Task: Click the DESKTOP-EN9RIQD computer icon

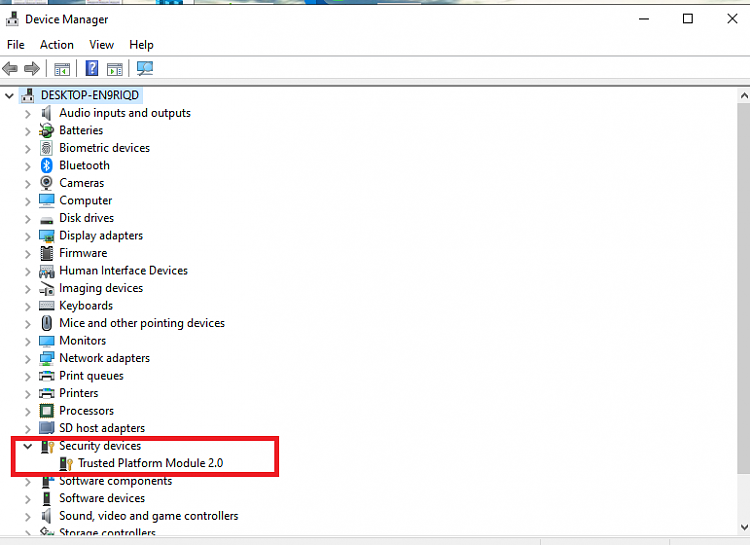Action: pyautogui.click(x=28, y=95)
